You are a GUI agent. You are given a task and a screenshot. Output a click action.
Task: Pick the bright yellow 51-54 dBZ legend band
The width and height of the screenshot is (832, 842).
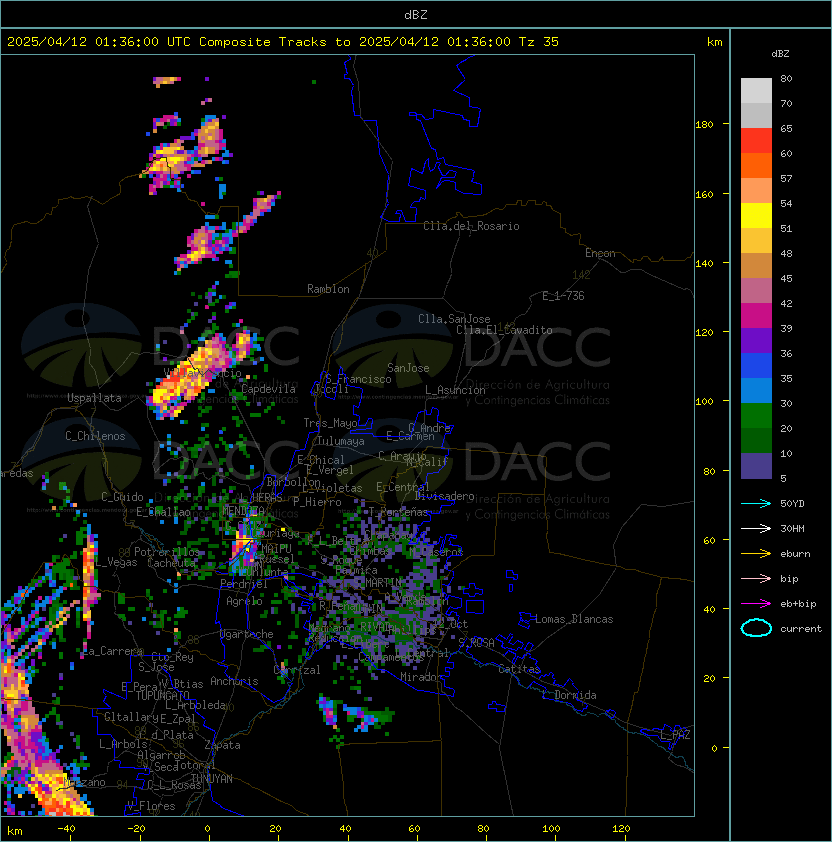(x=756, y=216)
